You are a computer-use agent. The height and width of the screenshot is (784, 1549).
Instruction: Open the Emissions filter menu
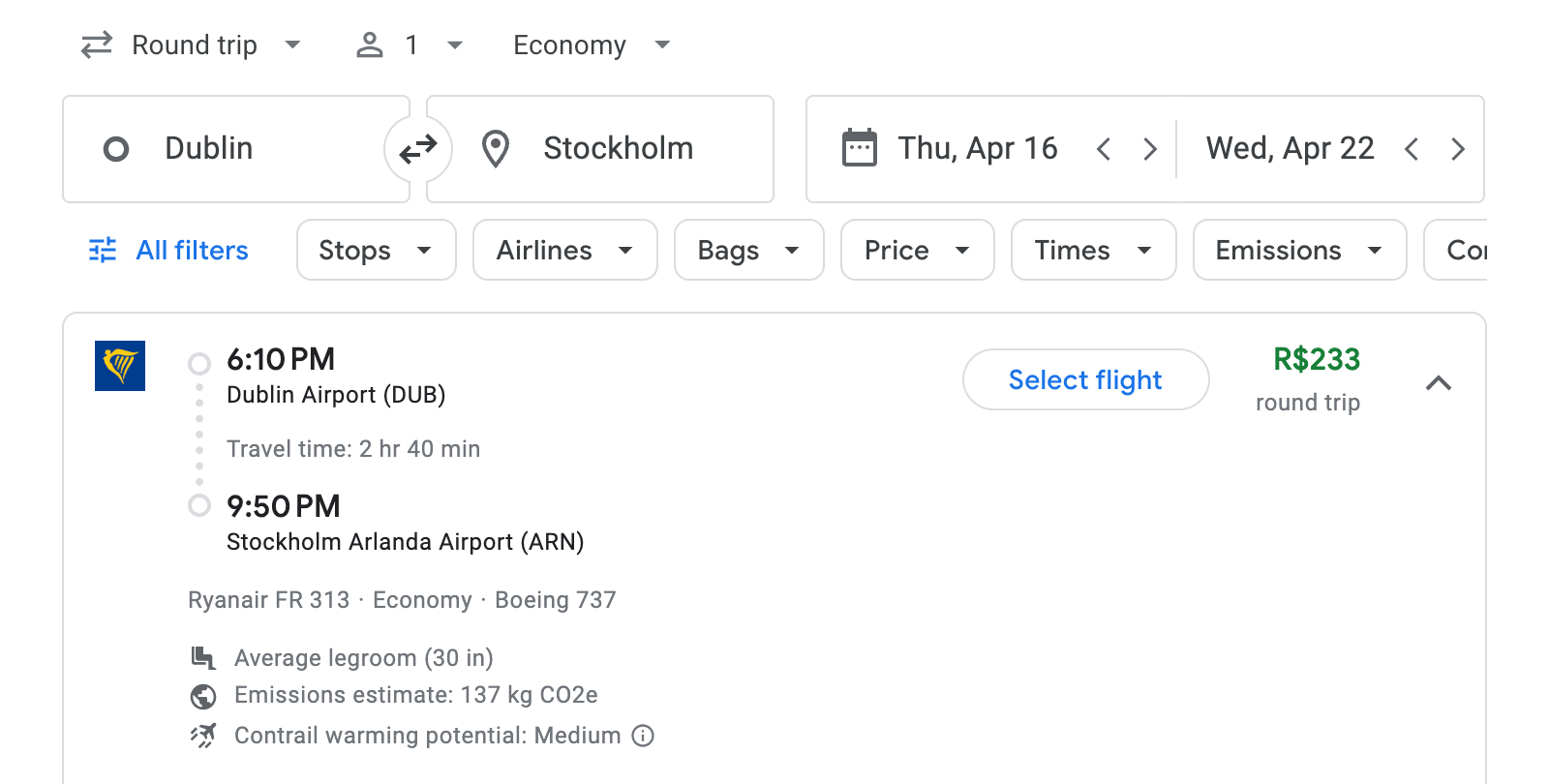coord(1298,250)
